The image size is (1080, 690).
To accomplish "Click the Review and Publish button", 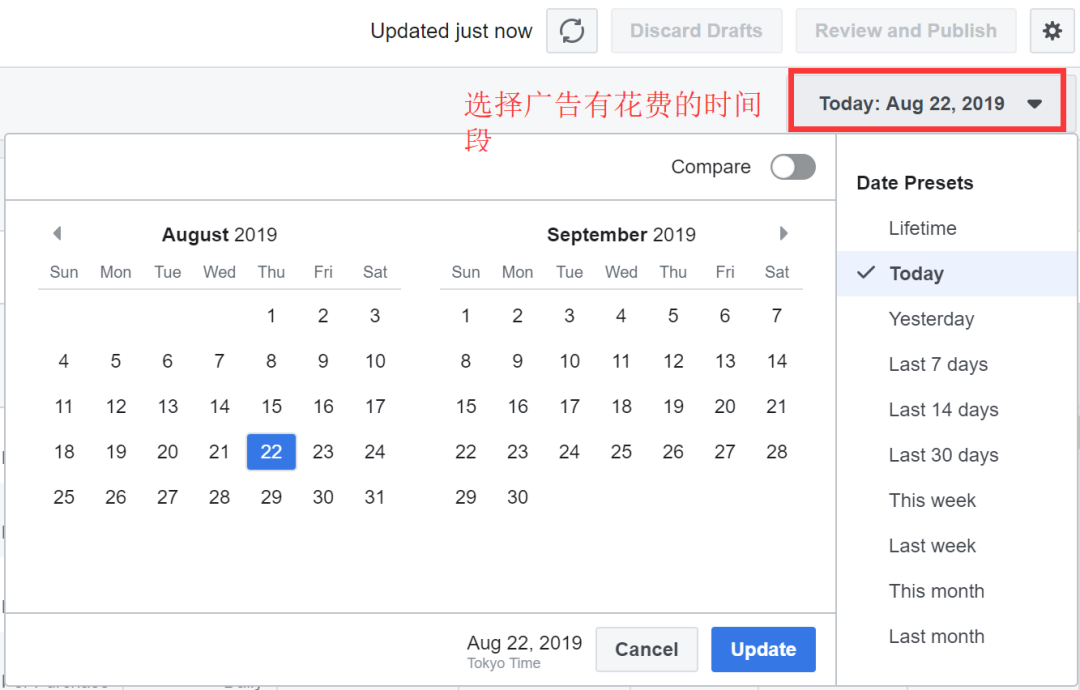I will 905,31.
